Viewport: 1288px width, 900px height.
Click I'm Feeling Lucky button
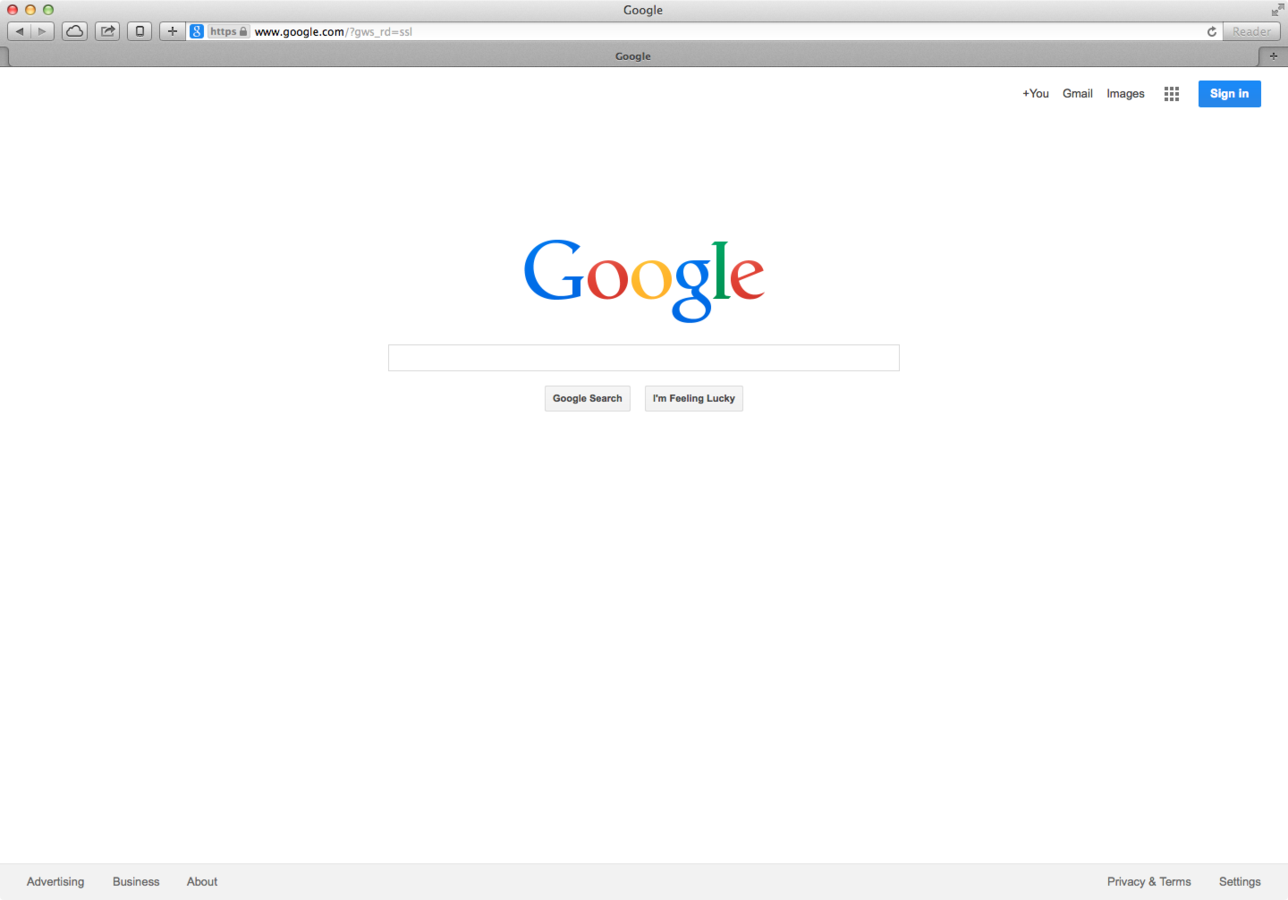point(694,398)
